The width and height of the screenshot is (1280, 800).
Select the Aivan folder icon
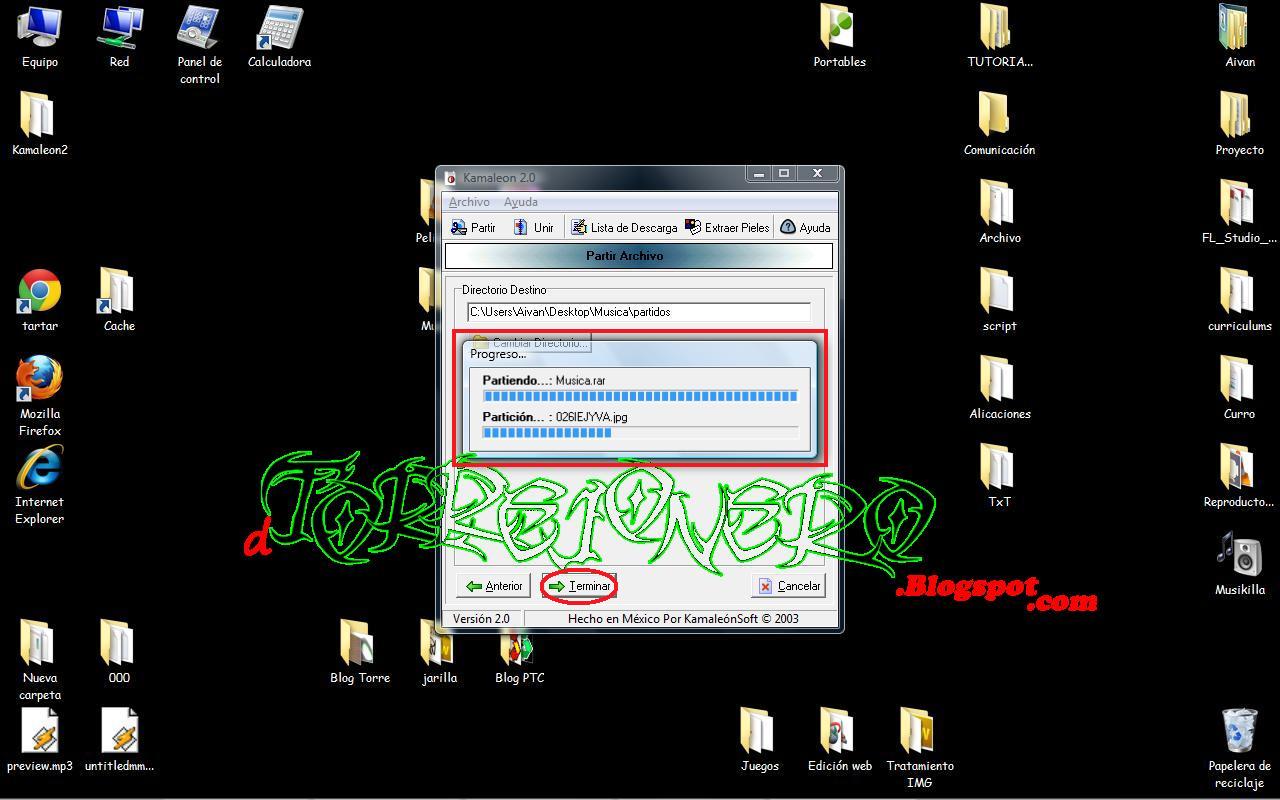[1239, 38]
